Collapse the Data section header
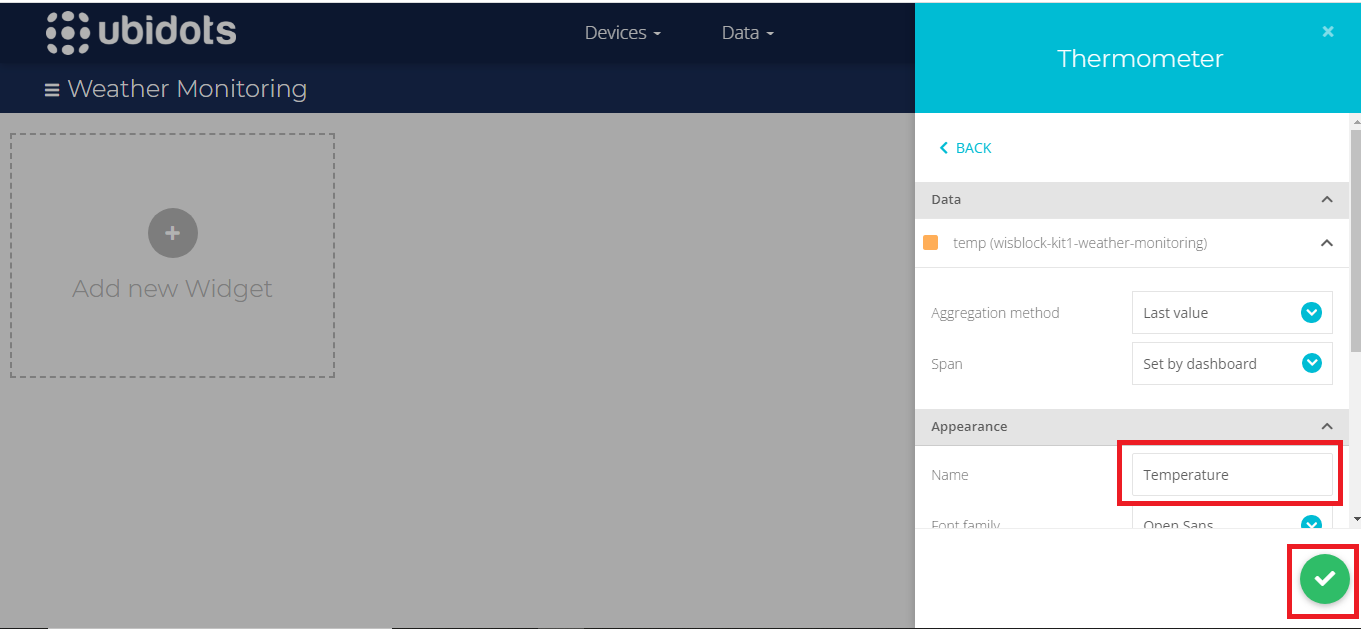 (x=1326, y=200)
